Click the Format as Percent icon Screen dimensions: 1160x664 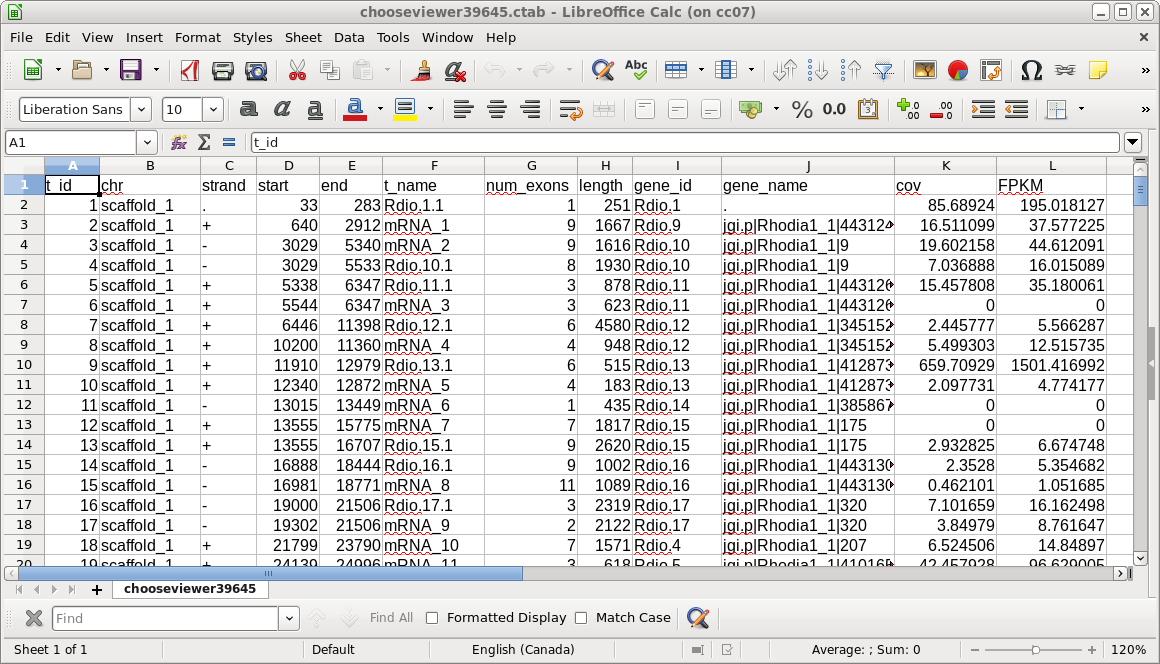click(802, 110)
